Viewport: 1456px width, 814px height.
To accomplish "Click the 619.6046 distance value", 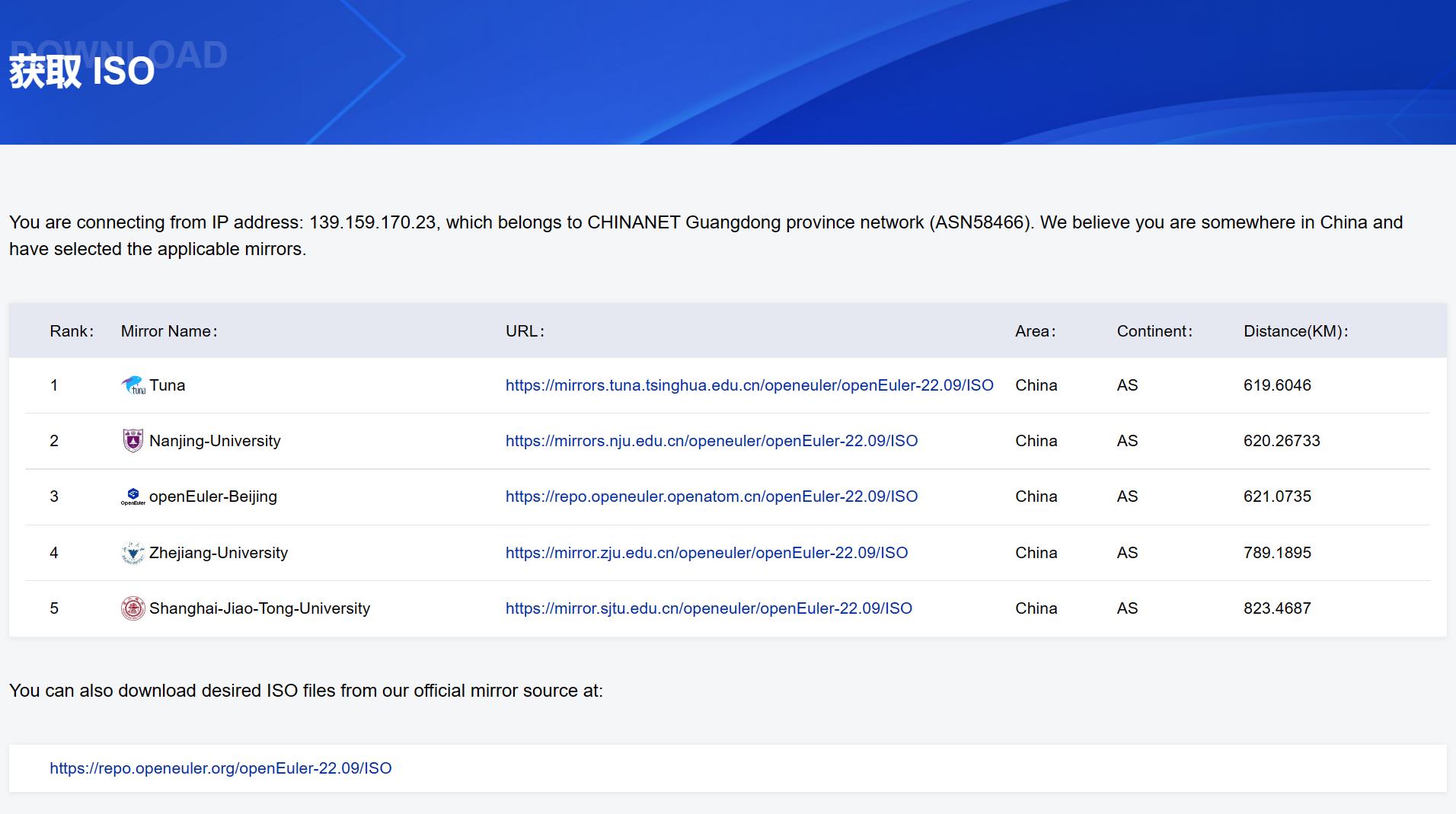I will 1277,385.
